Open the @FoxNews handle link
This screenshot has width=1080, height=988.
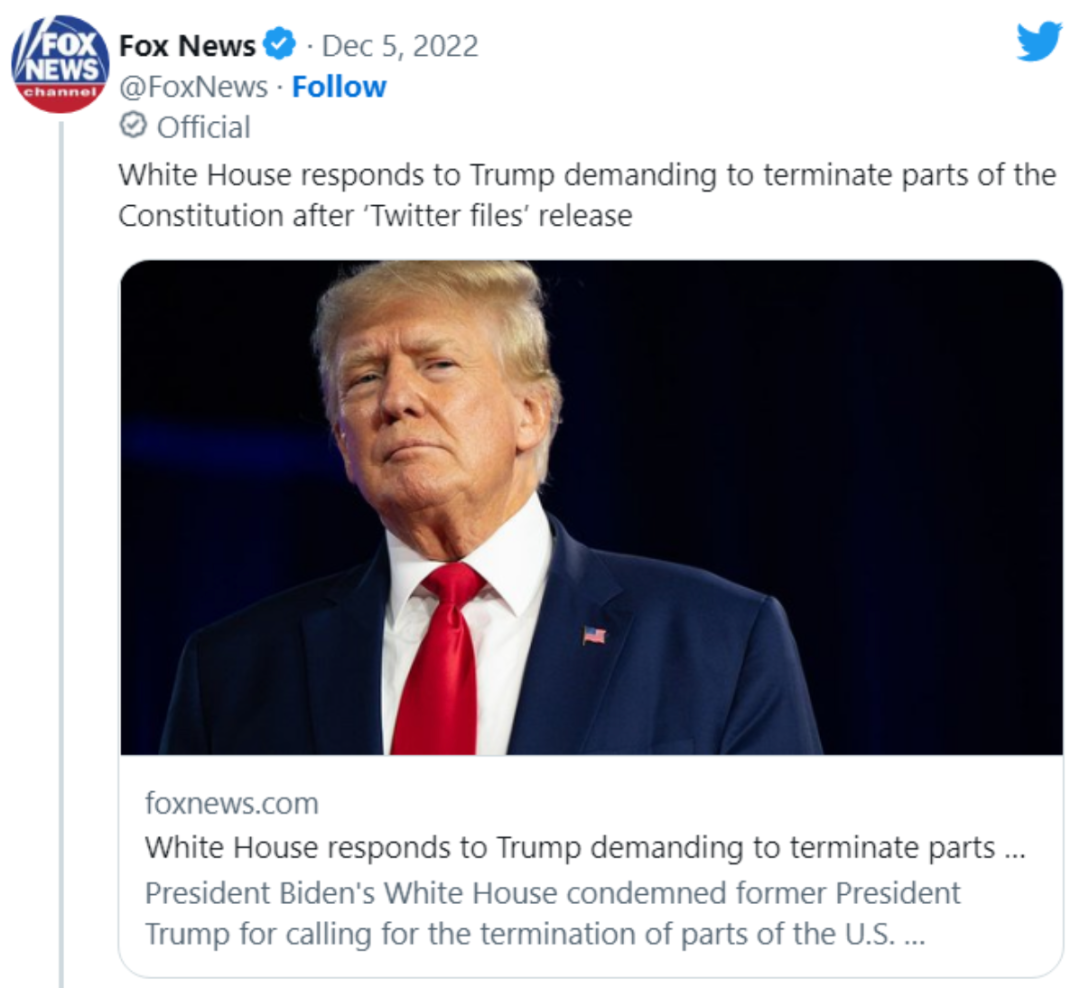click(194, 87)
